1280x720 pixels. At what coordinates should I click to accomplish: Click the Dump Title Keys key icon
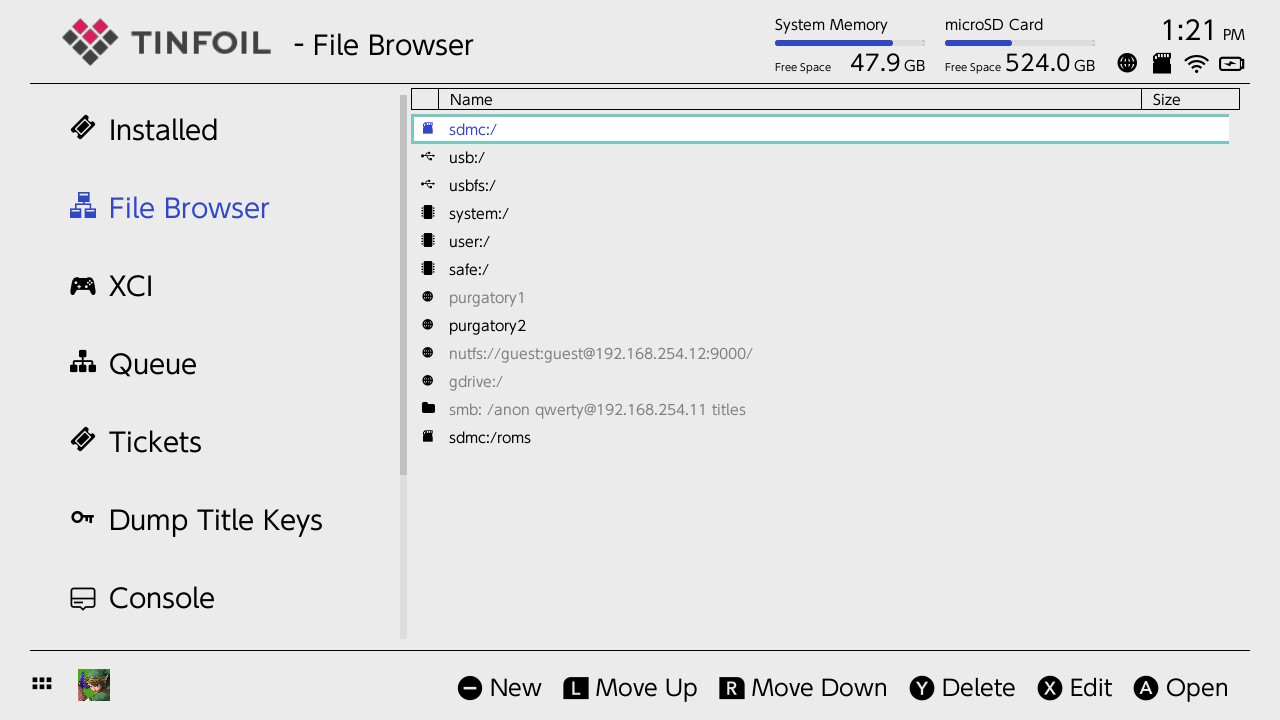click(x=83, y=518)
